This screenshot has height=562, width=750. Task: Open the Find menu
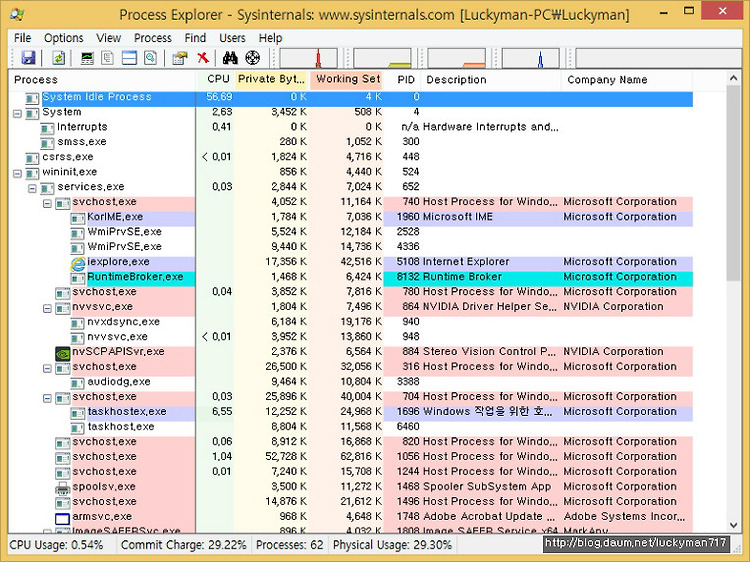tap(195, 38)
